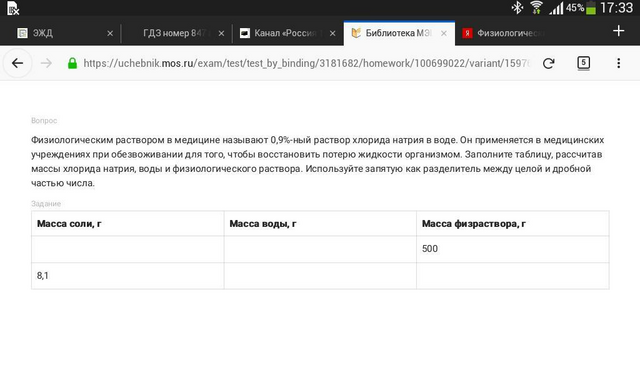Close the ЭЖД tab
This screenshot has width=640, height=375.
tap(110, 33)
